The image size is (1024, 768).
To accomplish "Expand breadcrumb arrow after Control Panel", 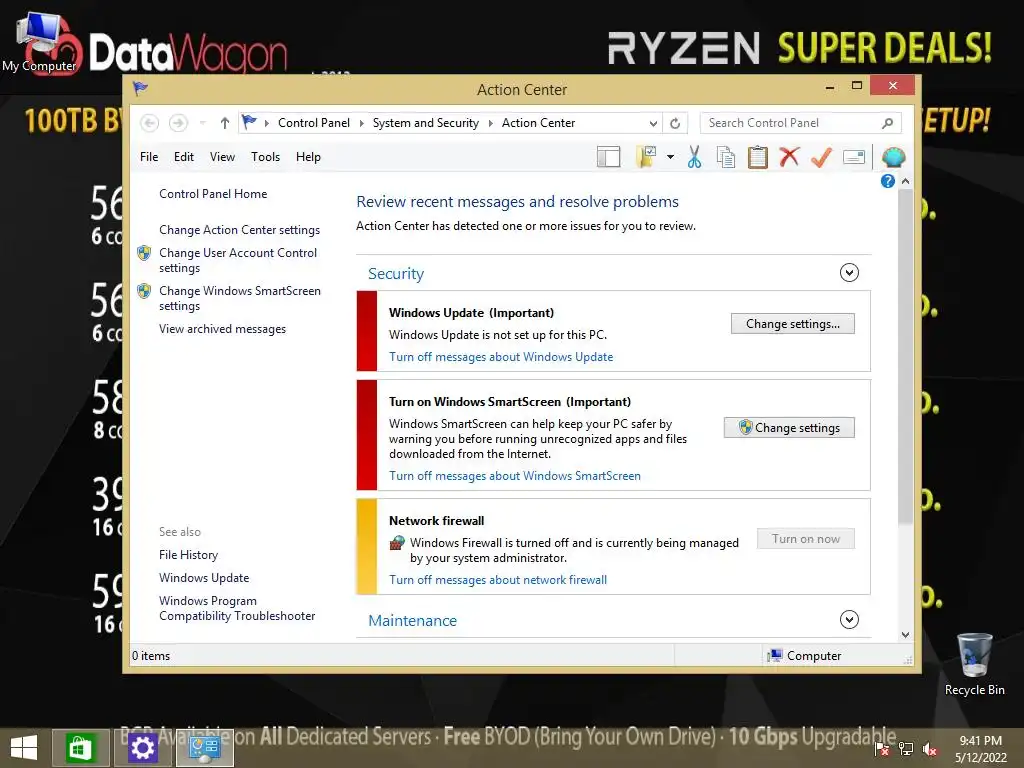I will (x=361, y=123).
